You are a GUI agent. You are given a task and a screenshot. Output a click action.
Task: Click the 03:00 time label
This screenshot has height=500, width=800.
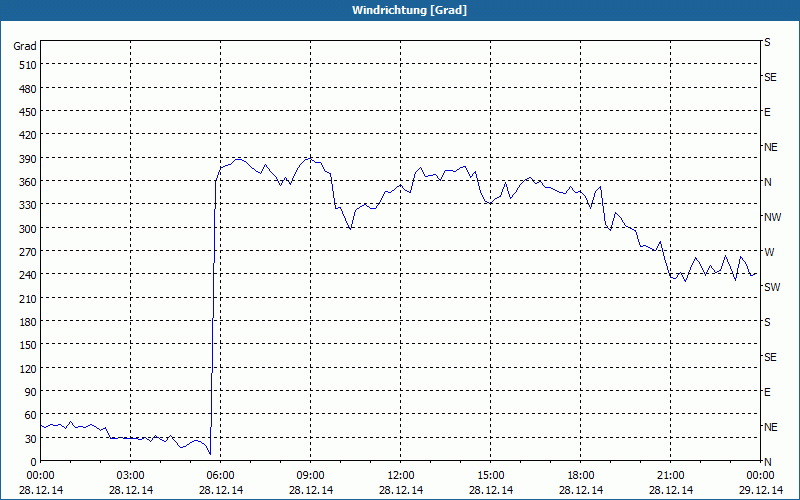click(131, 476)
